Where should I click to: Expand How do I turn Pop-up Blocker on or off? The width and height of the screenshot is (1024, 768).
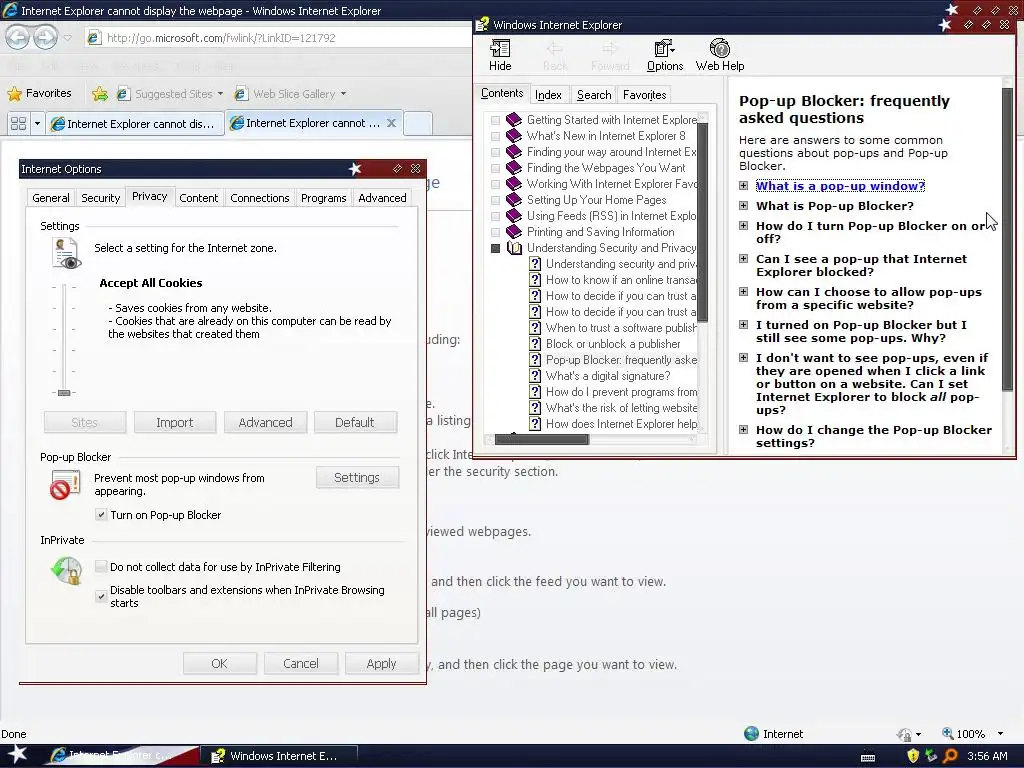pos(743,225)
